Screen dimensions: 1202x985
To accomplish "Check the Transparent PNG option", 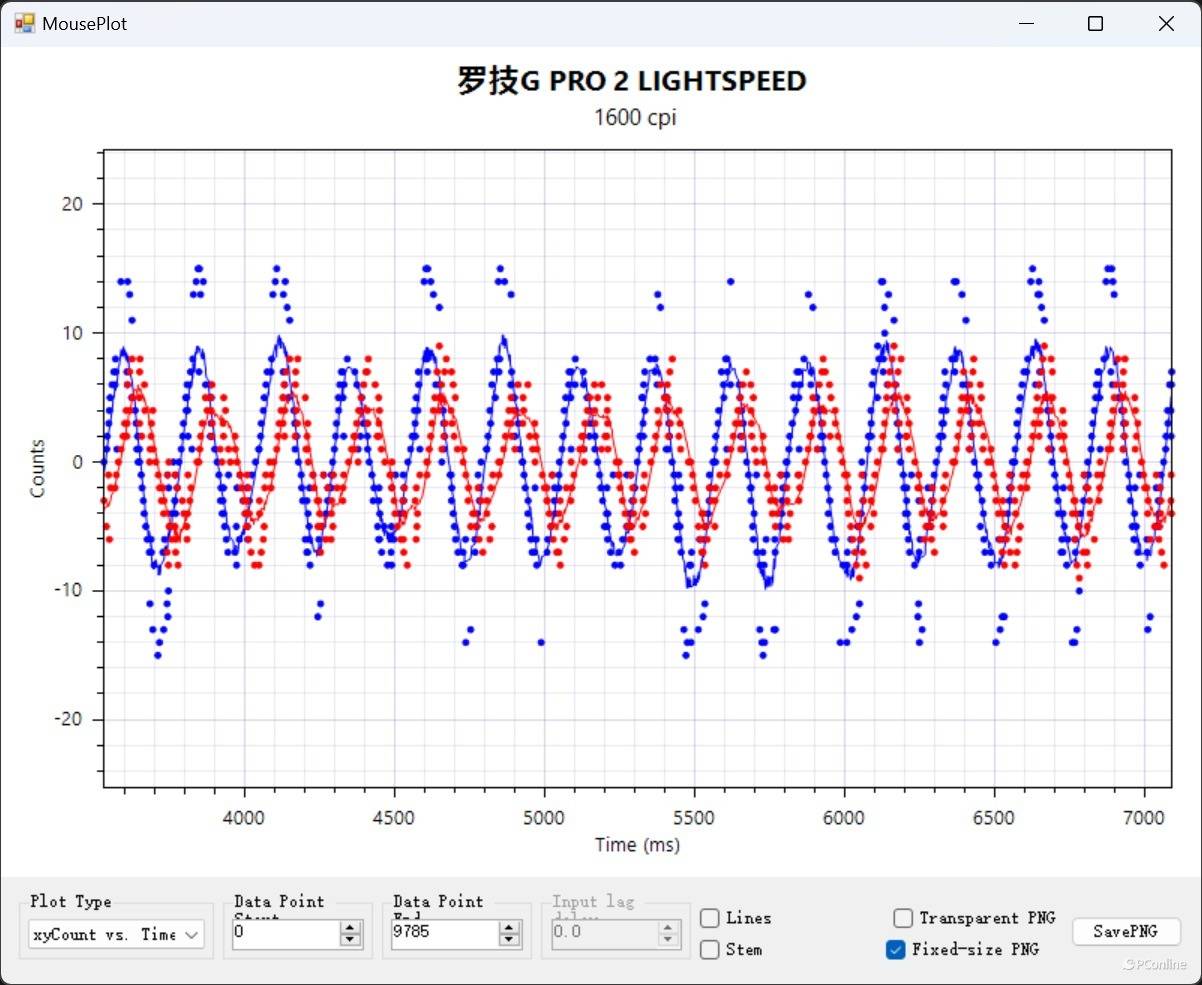I will [x=903, y=918].
